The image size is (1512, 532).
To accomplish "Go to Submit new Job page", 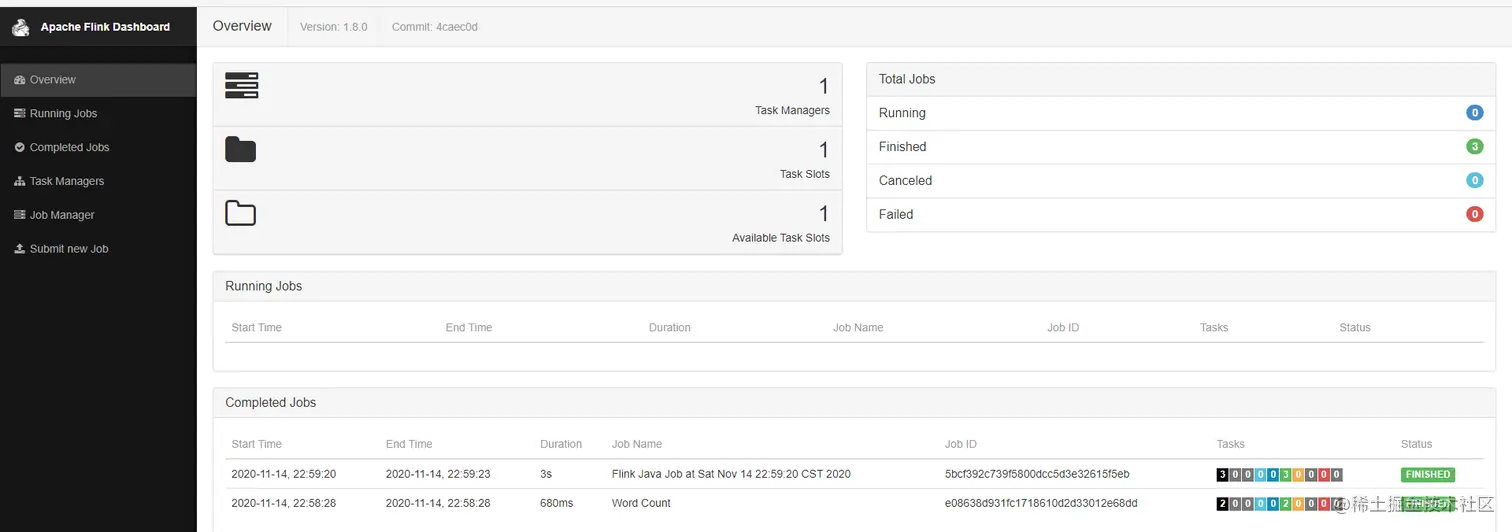I will tap(68, 249).
